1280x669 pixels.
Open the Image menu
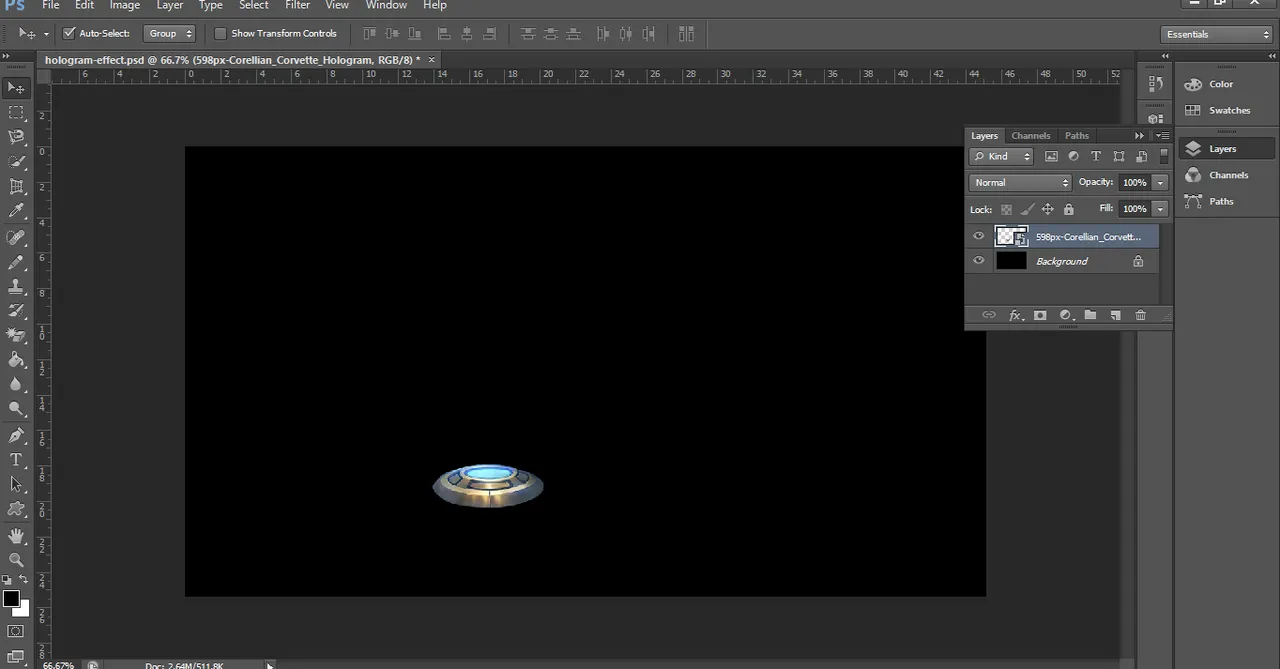[124, 5]
